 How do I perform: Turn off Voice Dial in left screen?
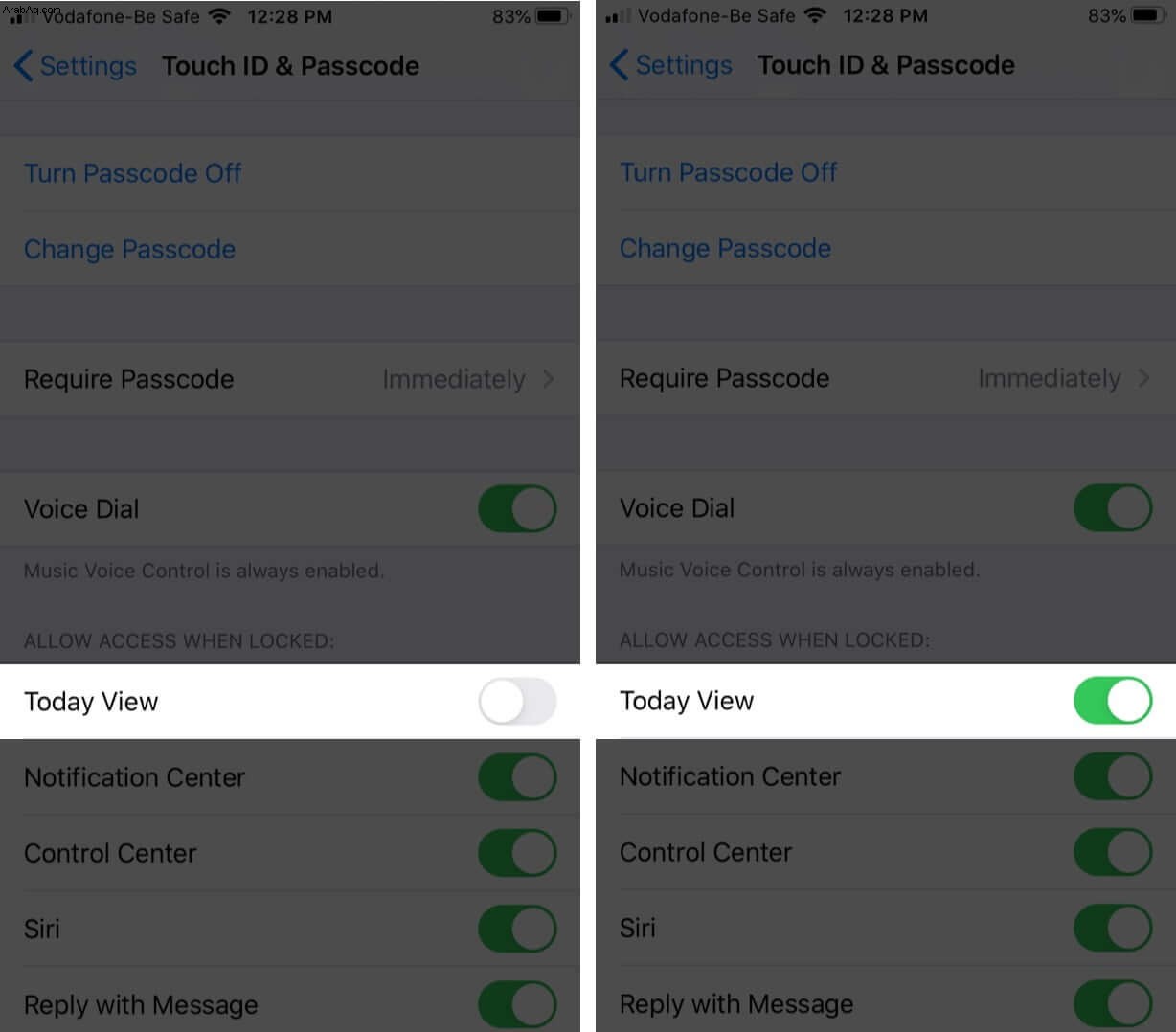click(517, 508)
